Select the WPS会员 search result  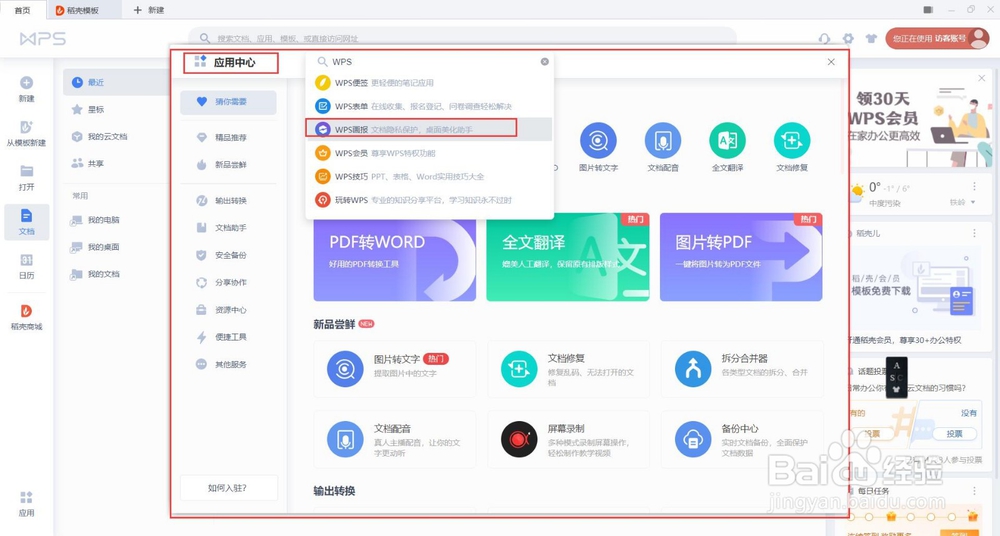(429, 153)
